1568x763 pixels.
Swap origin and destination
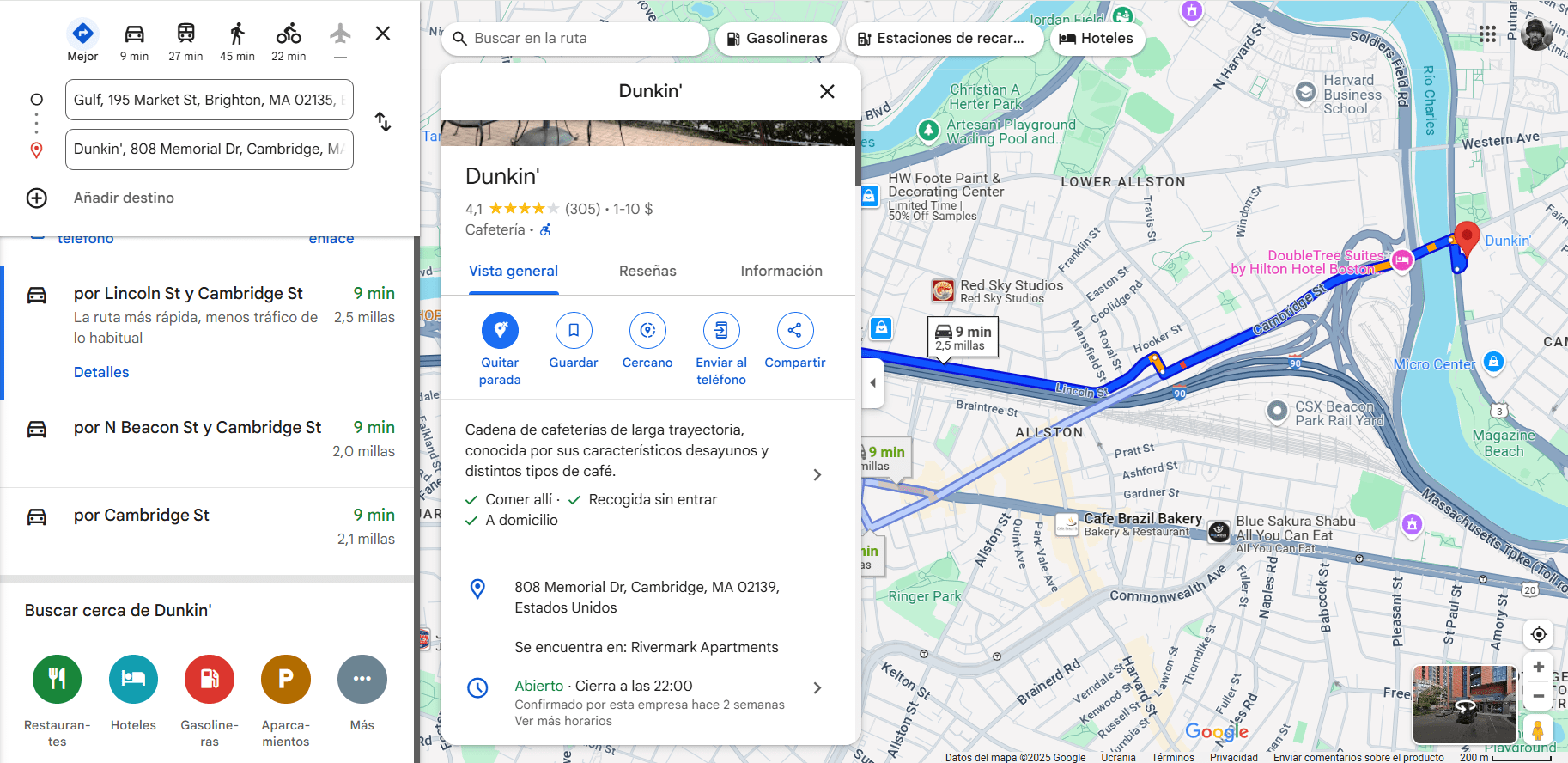coord(383,122)
